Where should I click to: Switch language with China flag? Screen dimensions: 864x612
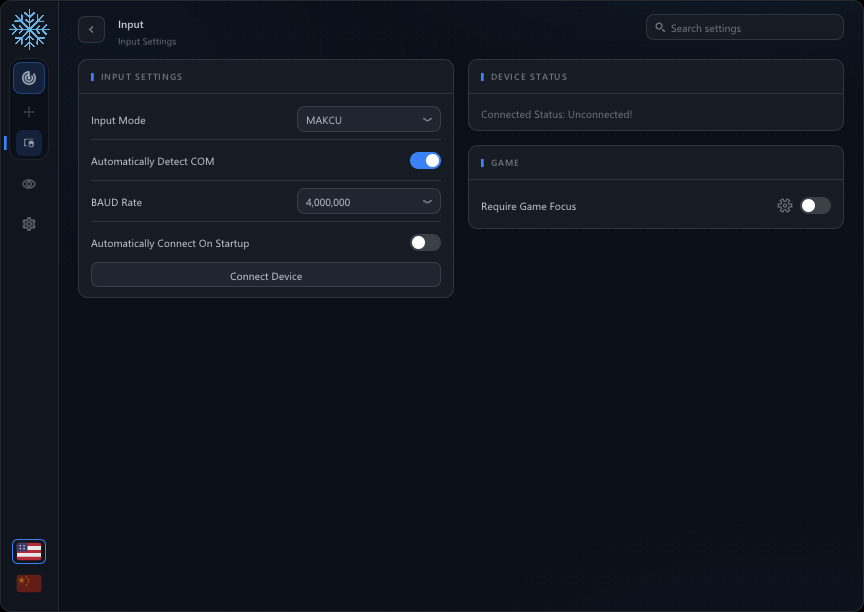click(29, 583)
